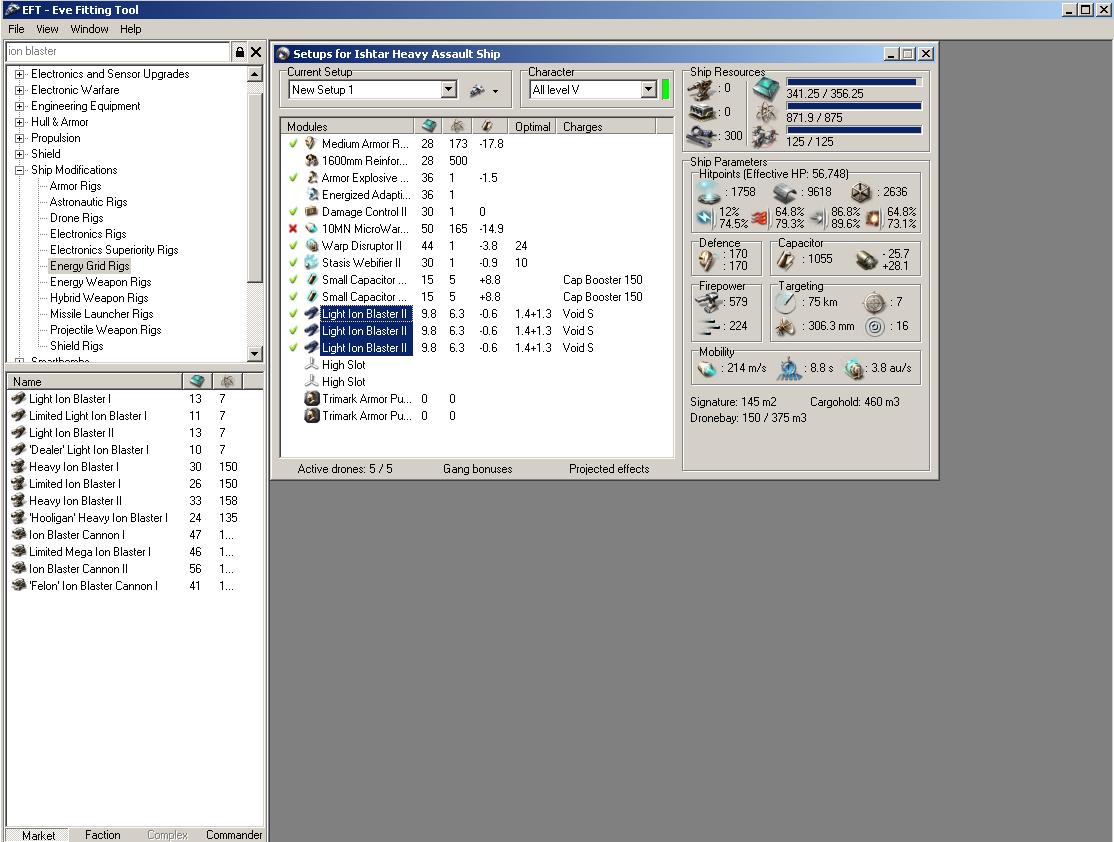Click the targeting range icon showing 75 km

point(785,303)
